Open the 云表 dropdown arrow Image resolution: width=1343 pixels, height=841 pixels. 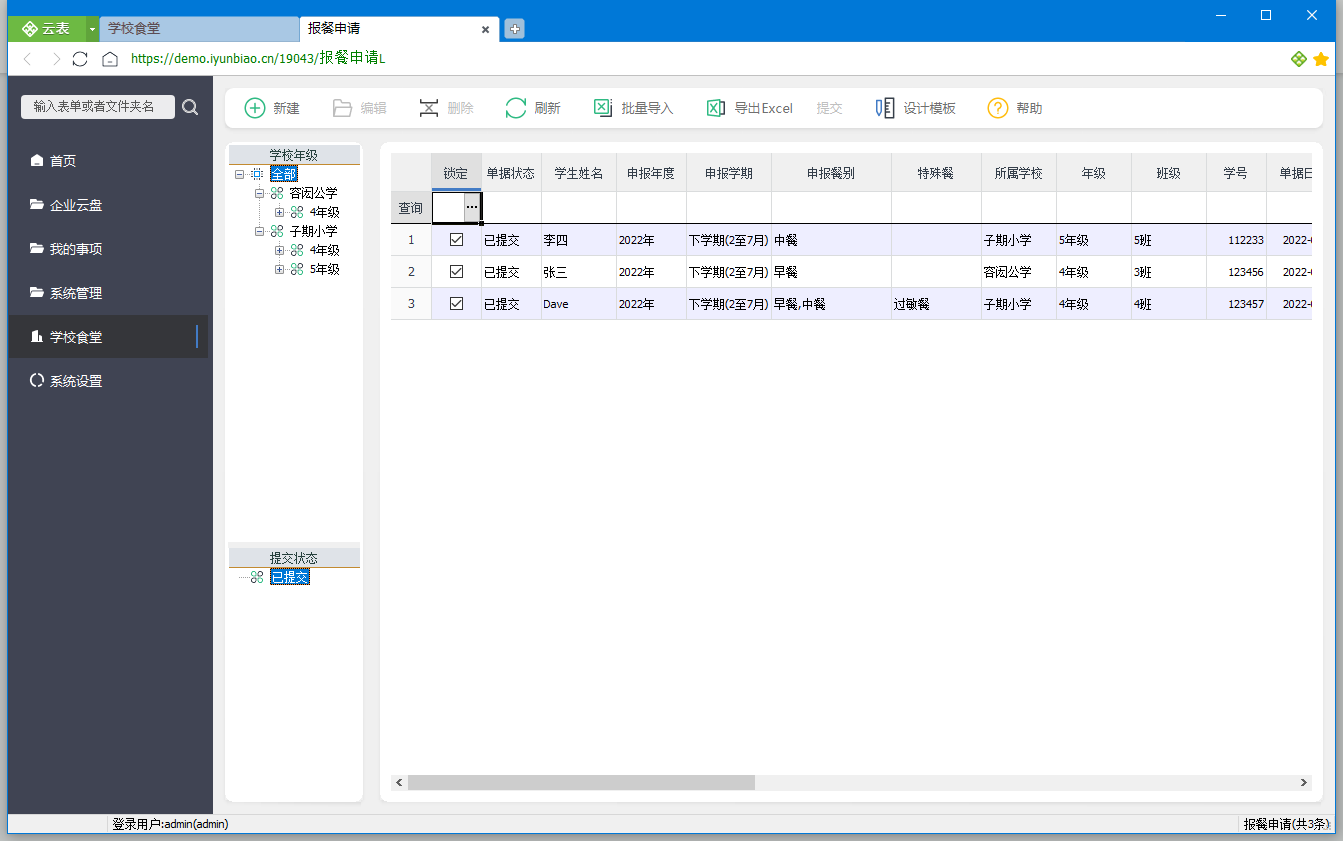coord(93,29)
